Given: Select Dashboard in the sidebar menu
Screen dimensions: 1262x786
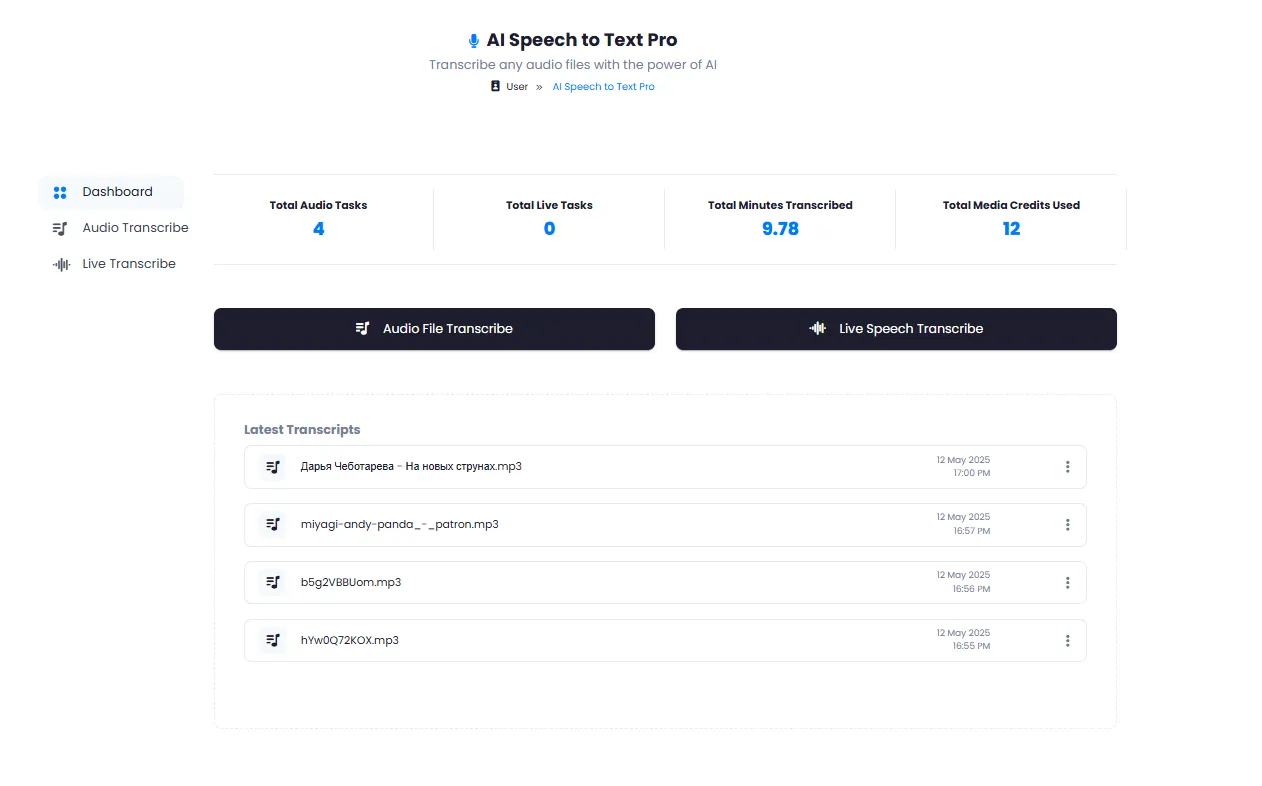Looking at the screenshot, I should click(x=111, y=192).
